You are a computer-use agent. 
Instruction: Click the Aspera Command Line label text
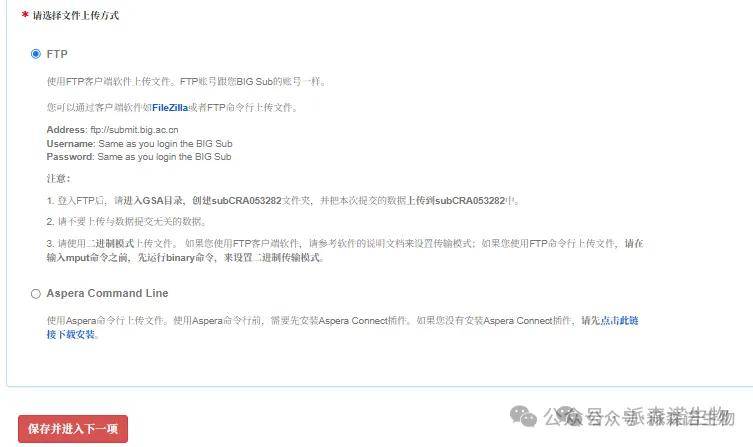click(x=107, y=293)
